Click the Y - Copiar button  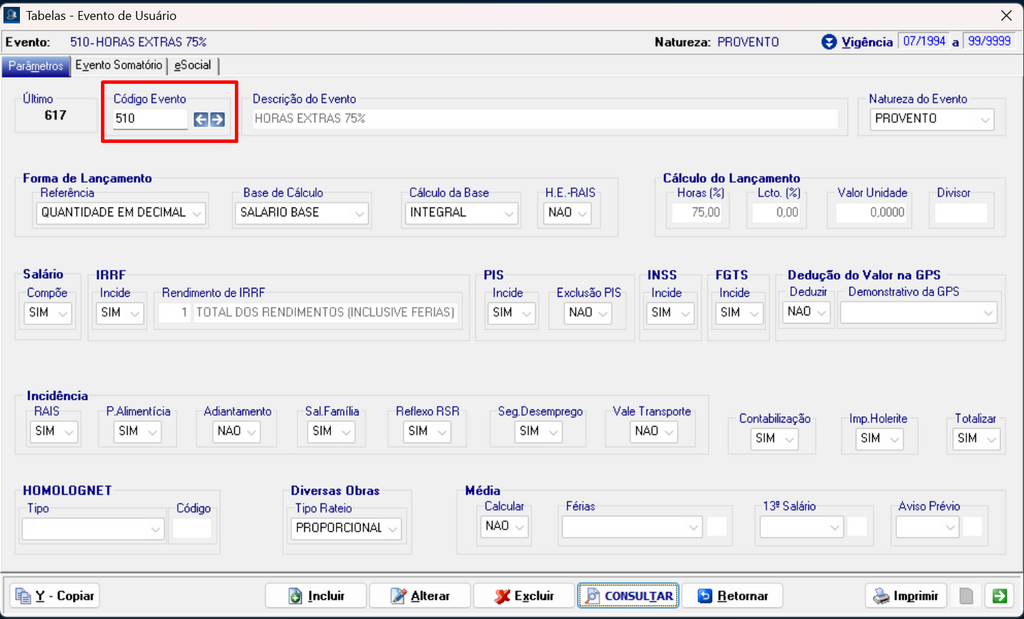pos(55,595)
